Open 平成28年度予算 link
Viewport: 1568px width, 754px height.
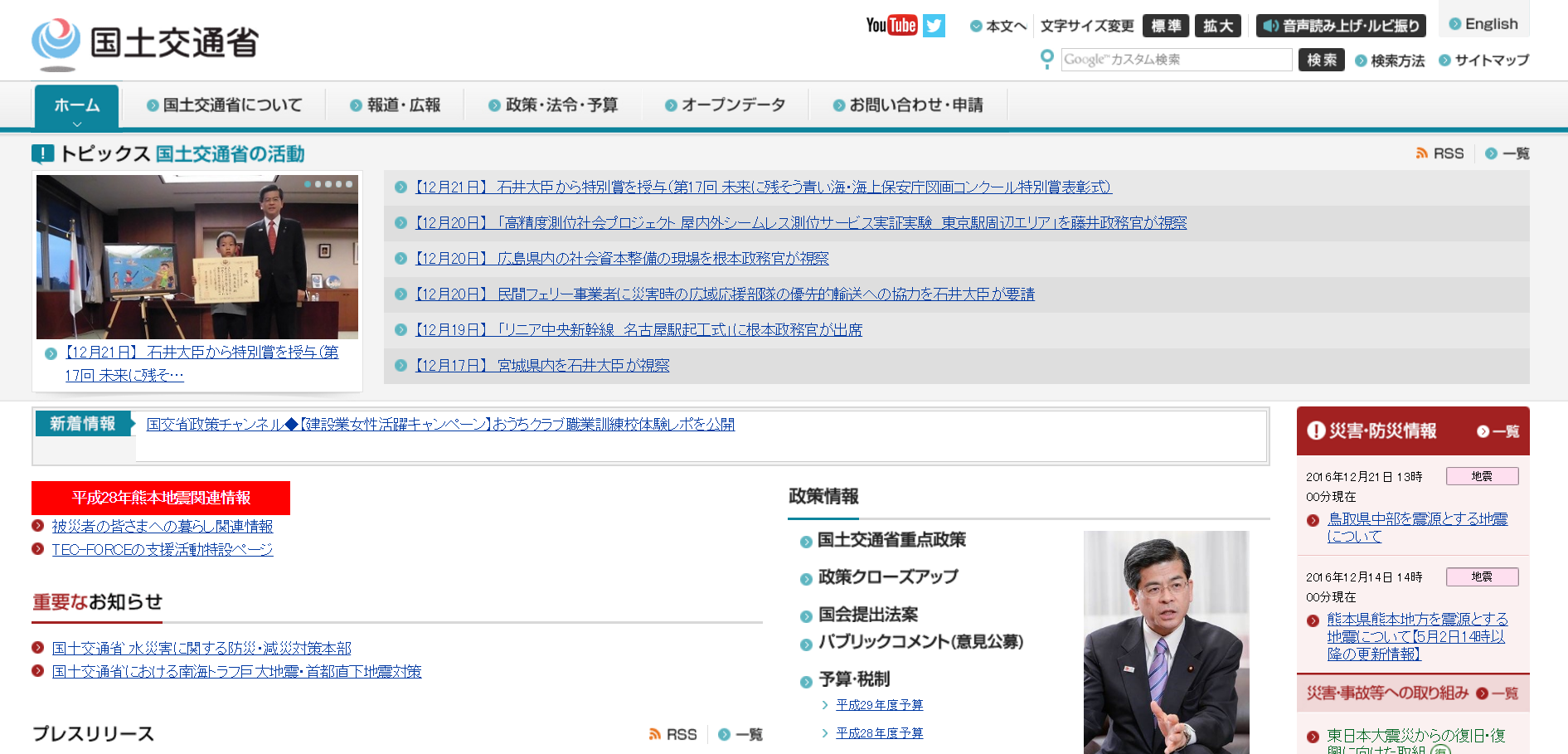click(879, 733)
